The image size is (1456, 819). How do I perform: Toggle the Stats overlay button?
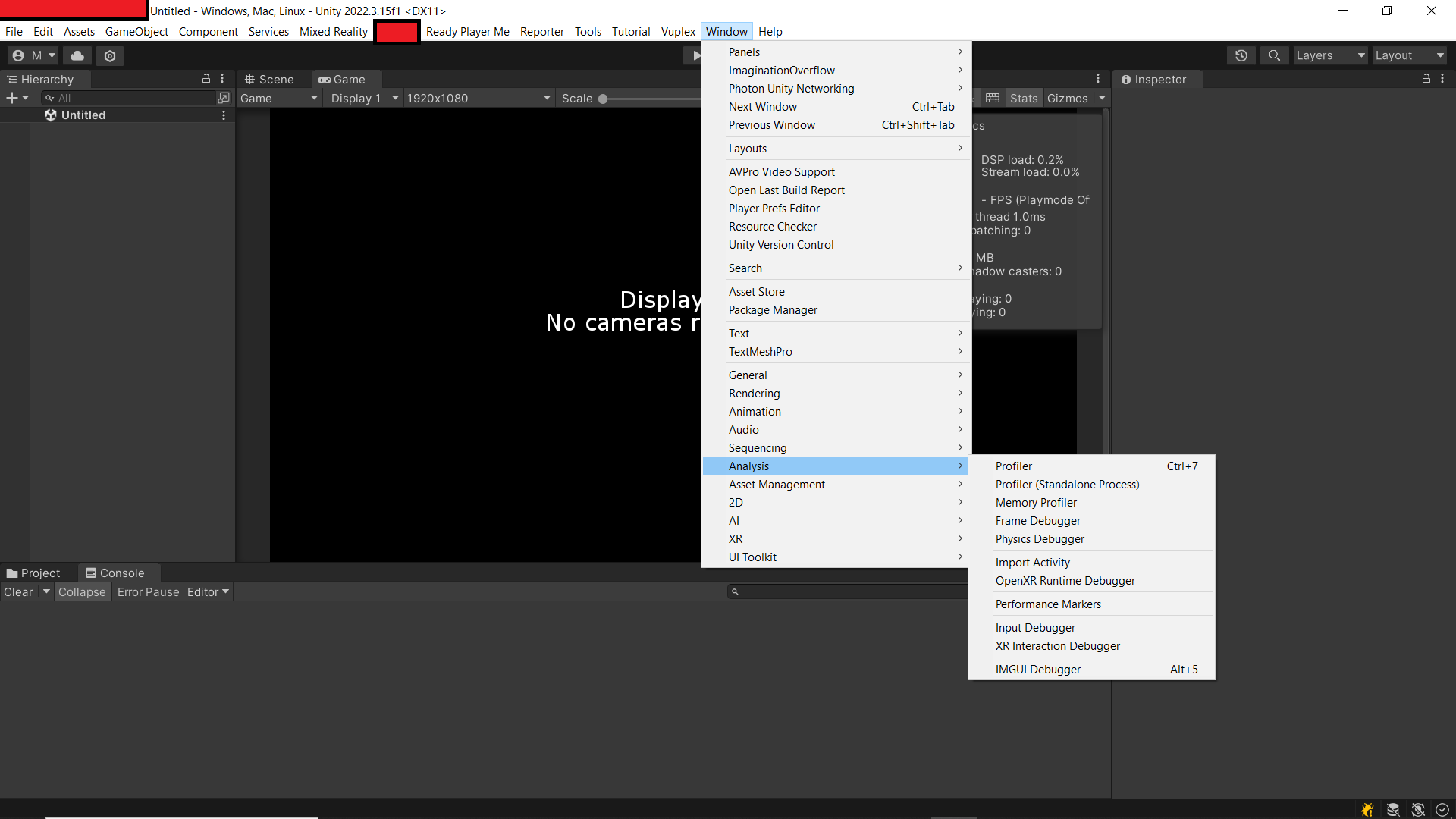[x=1023, y=98]
